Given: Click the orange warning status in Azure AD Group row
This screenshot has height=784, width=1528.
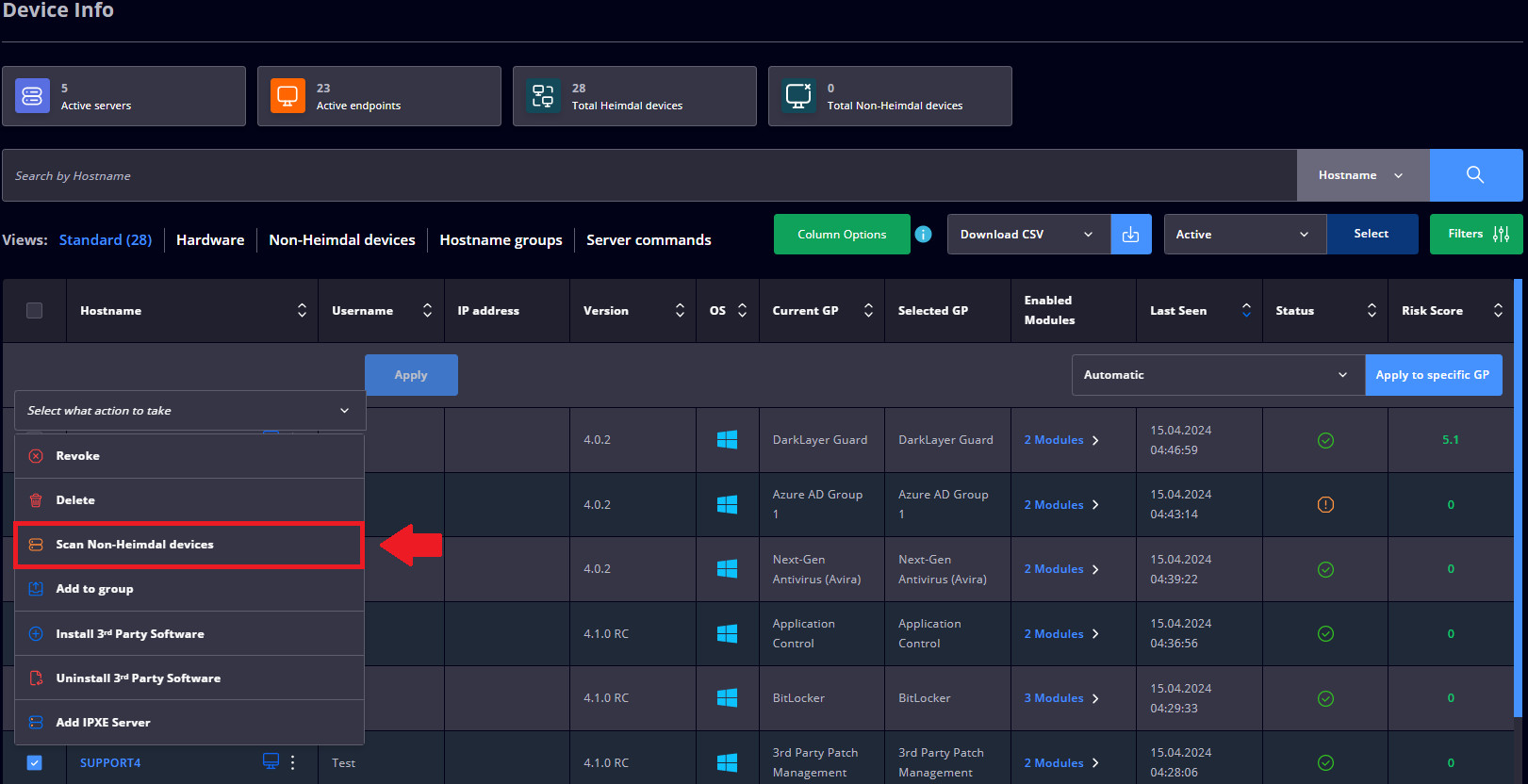Looking at the screenshot, I should [1325, 504].
